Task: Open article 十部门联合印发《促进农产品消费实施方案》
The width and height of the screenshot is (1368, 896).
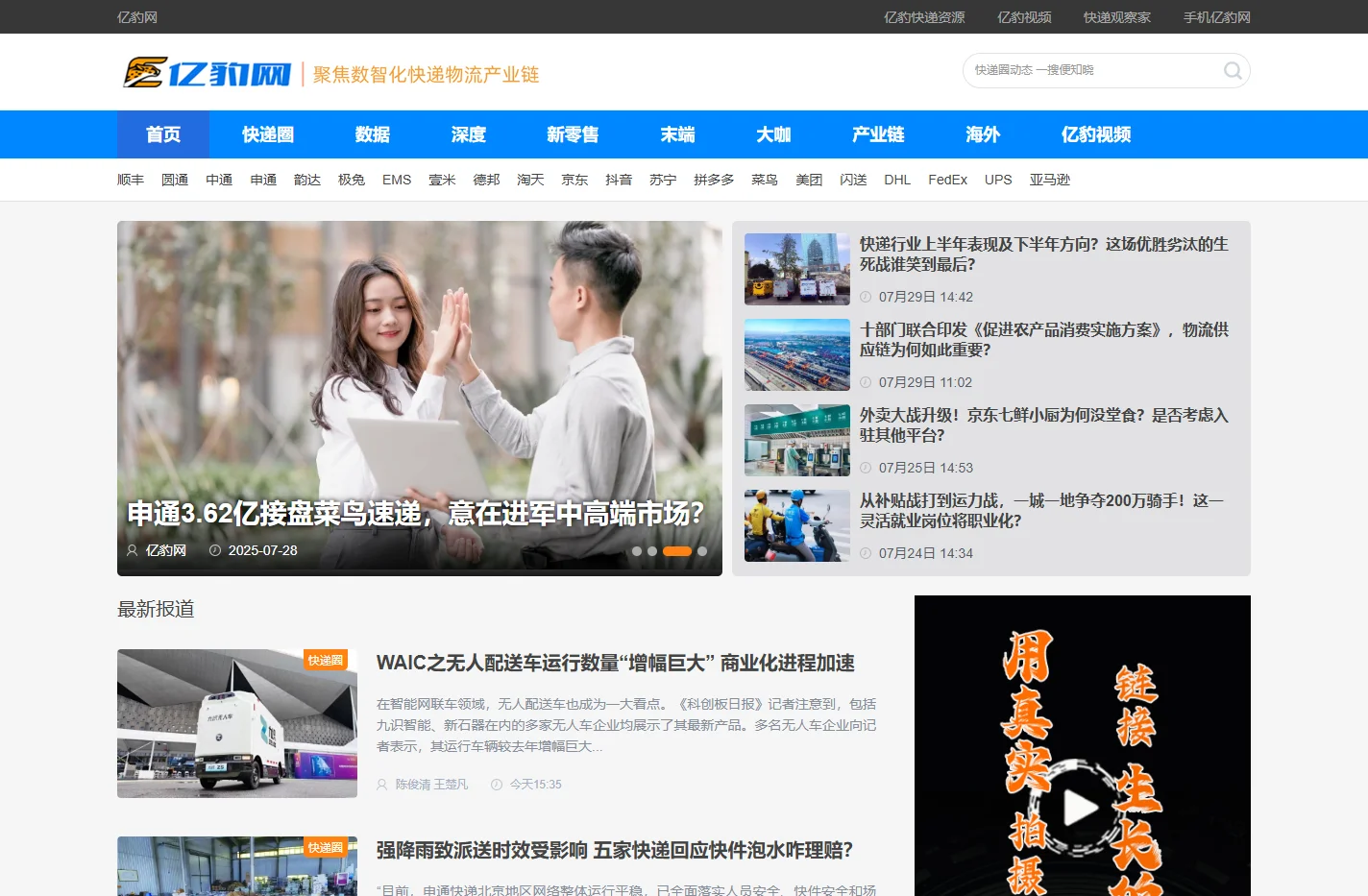Action: 1044,340
